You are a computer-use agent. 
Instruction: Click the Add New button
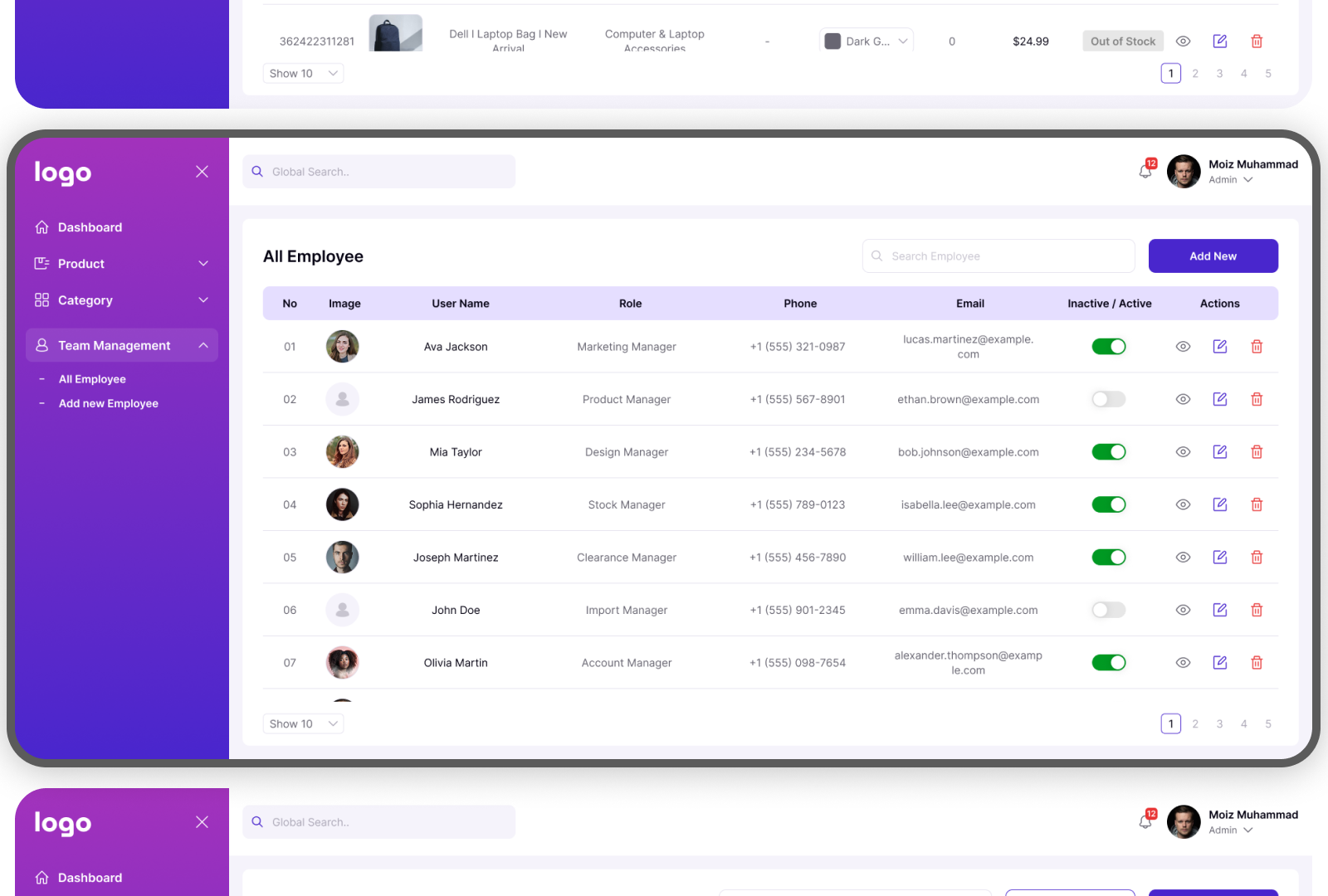pyautogui.click(x=1213, y=256)
